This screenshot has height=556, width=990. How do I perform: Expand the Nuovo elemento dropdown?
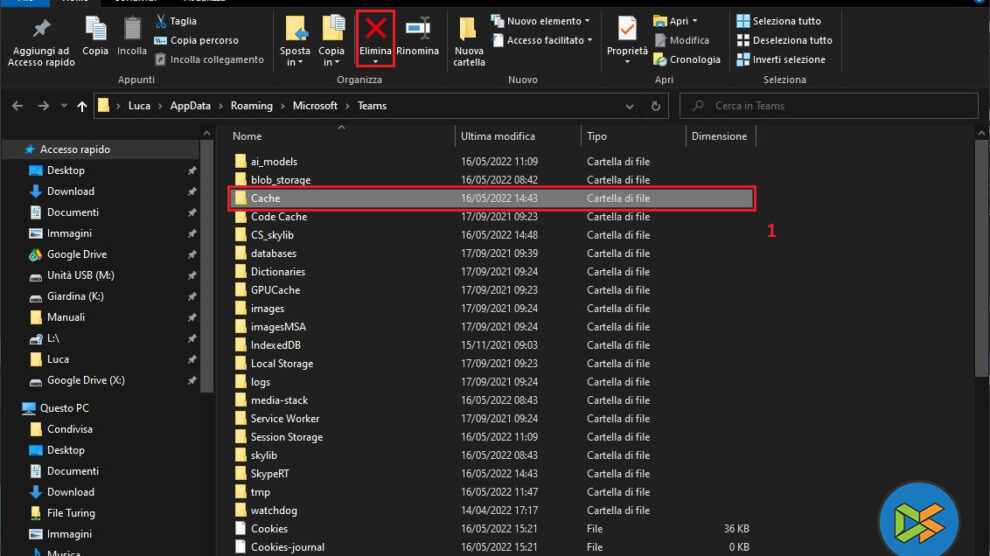click(x=587, y=21)
